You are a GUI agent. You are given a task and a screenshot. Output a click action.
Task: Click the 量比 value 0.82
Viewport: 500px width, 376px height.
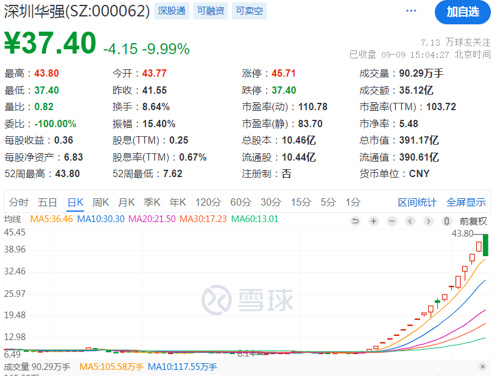pyautogui.click(x=44, y=107)
